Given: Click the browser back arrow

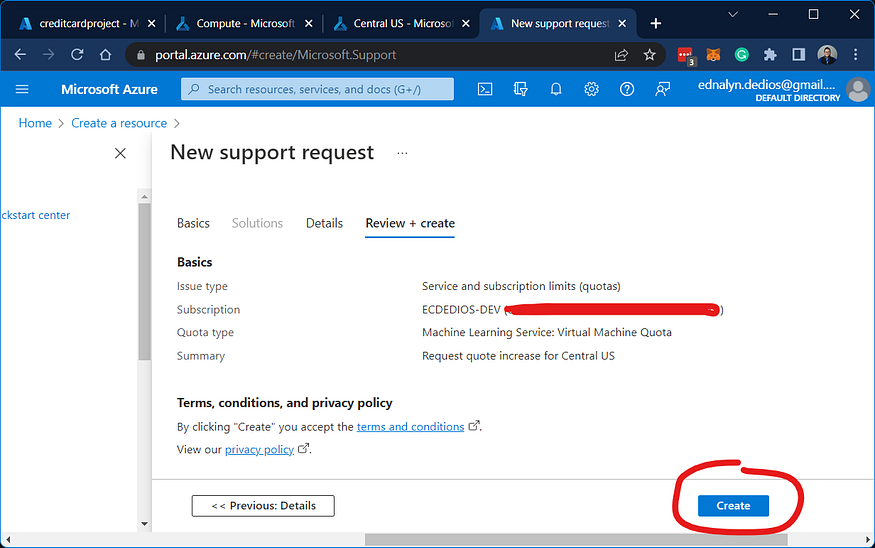Looking at the screenshot, I should click(20, 55).
